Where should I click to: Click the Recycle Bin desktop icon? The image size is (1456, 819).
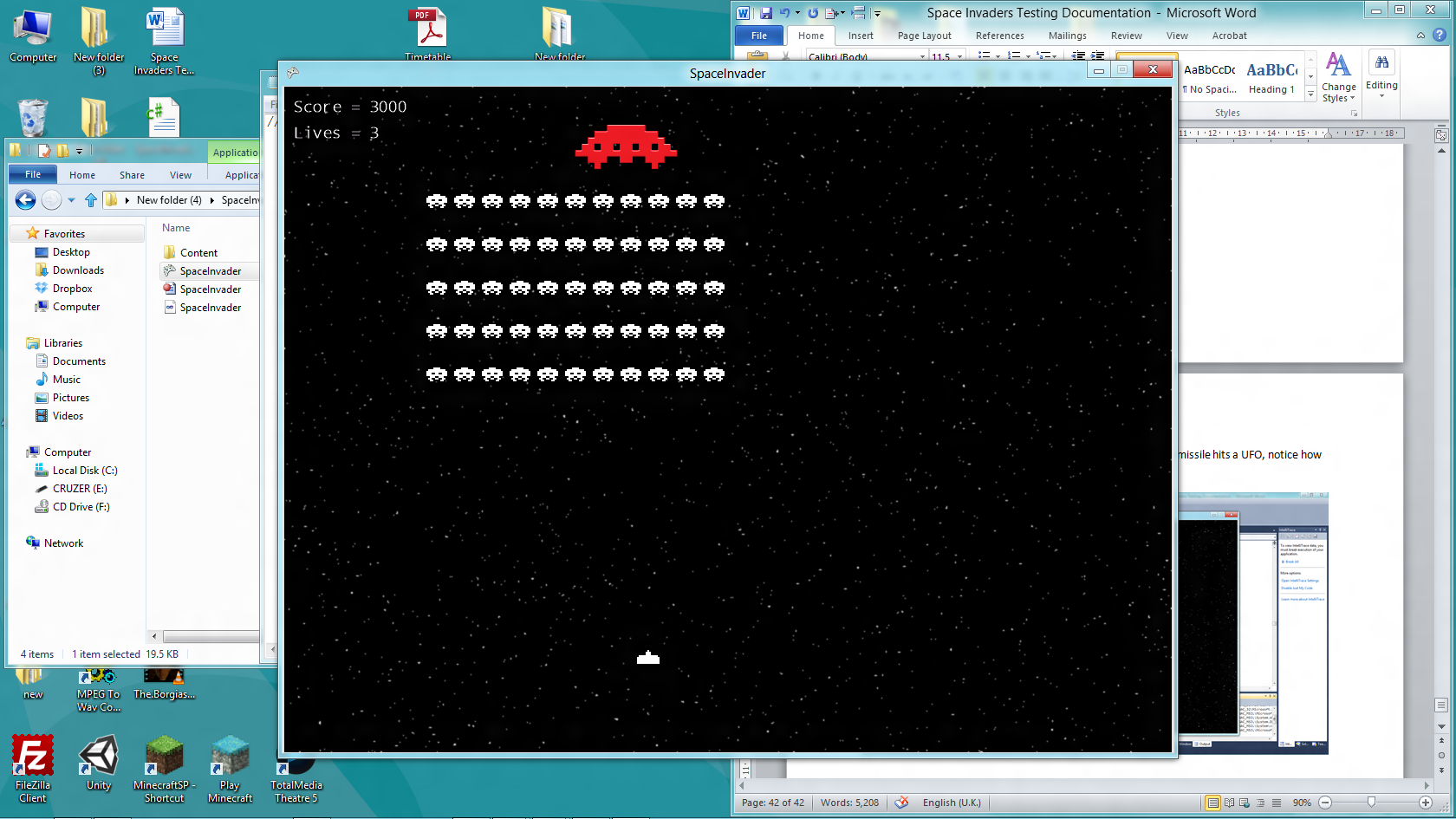[32, 118]
